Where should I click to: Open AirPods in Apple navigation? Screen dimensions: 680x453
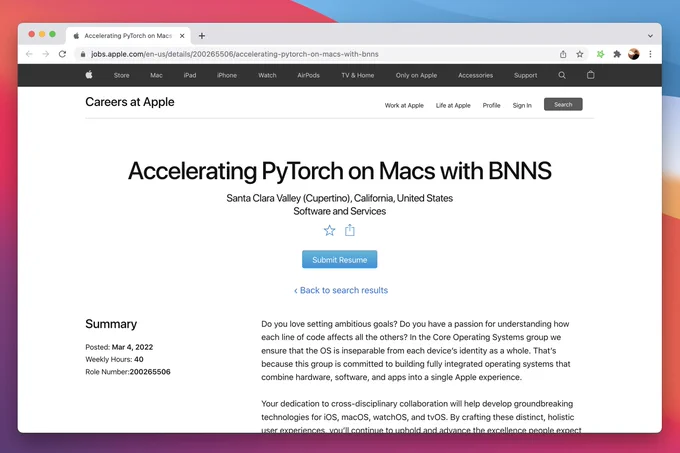tap(308, 75)
